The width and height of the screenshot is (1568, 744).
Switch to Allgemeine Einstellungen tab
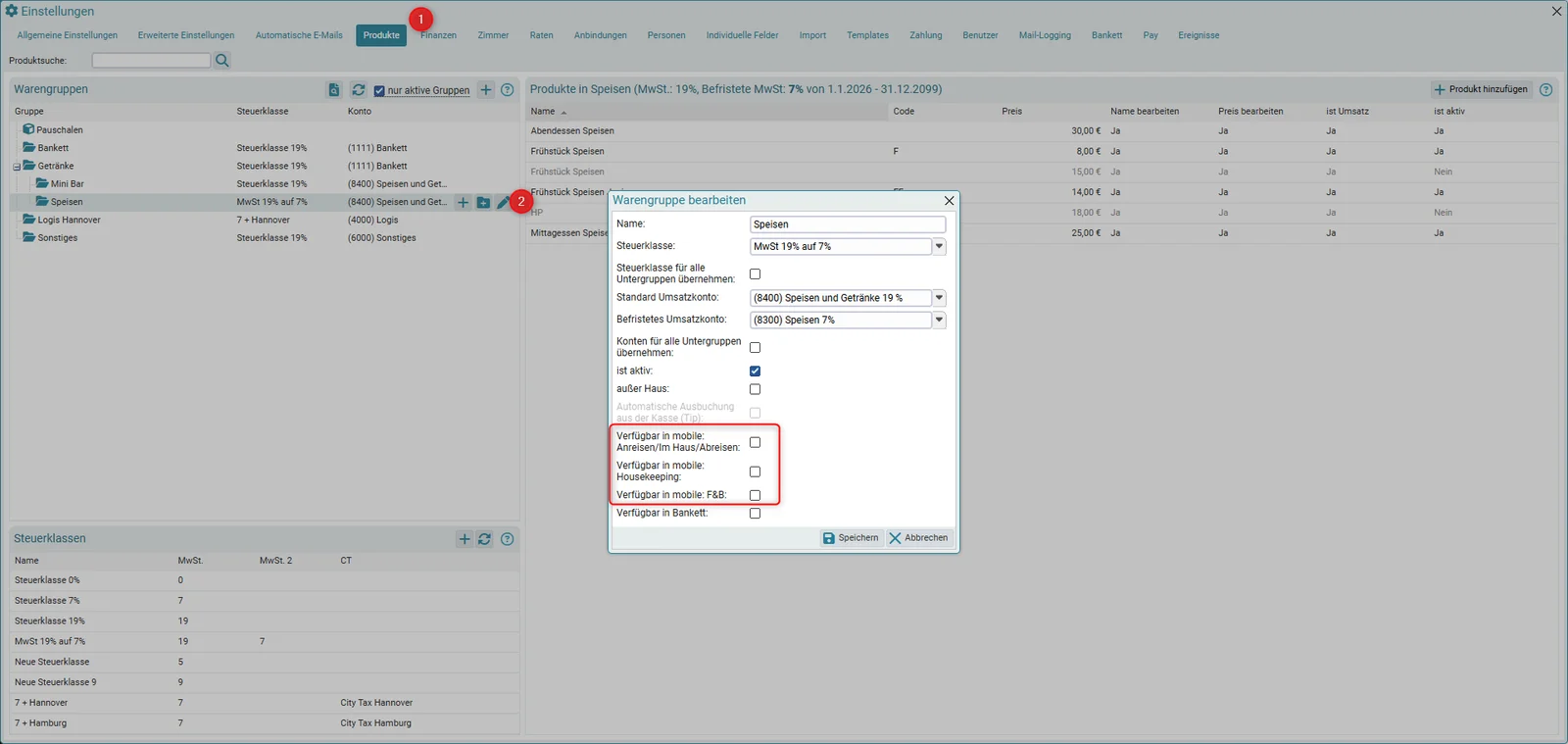tap(67, 35)
